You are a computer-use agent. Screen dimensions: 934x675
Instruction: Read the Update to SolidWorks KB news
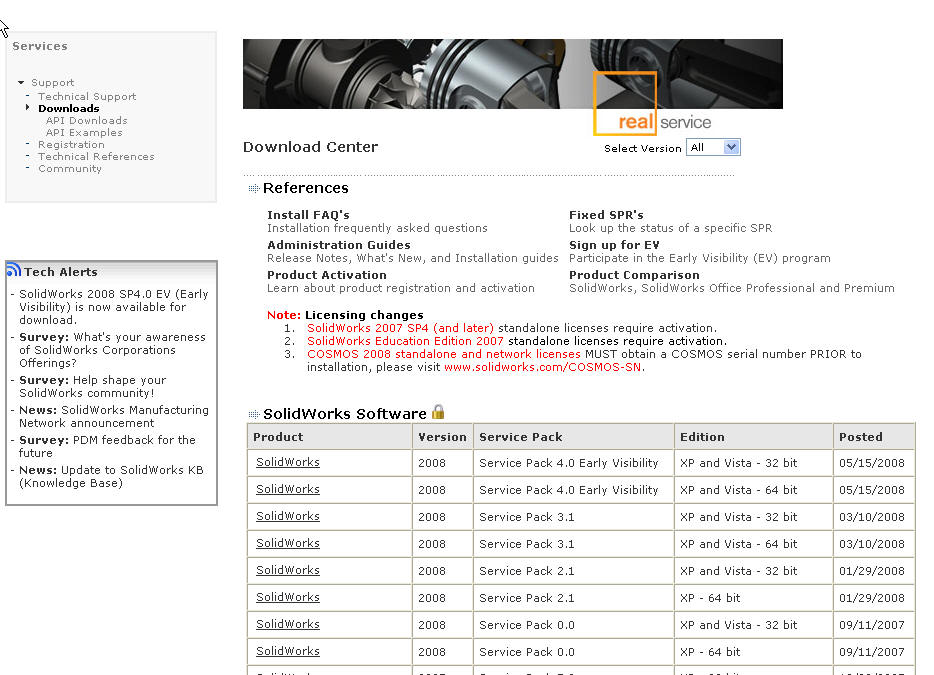pos(111,476)
